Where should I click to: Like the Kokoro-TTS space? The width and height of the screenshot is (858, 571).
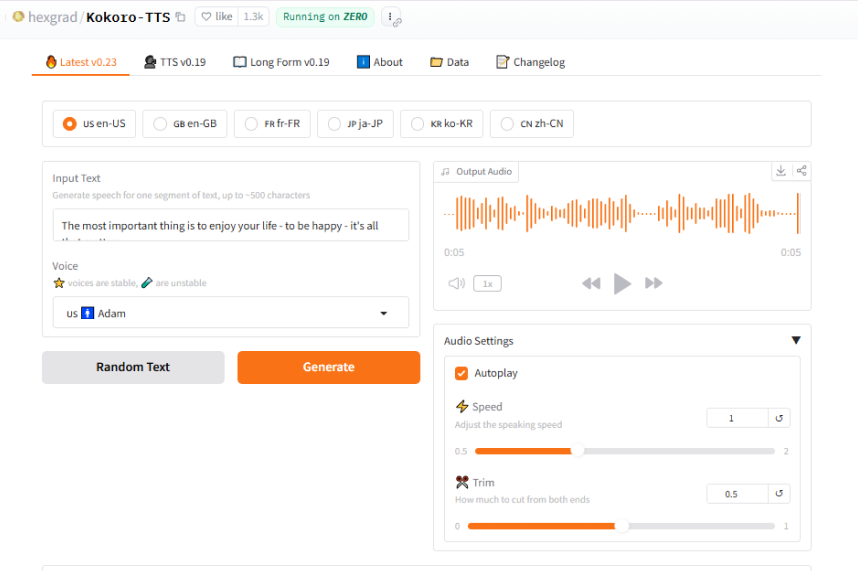217,16
